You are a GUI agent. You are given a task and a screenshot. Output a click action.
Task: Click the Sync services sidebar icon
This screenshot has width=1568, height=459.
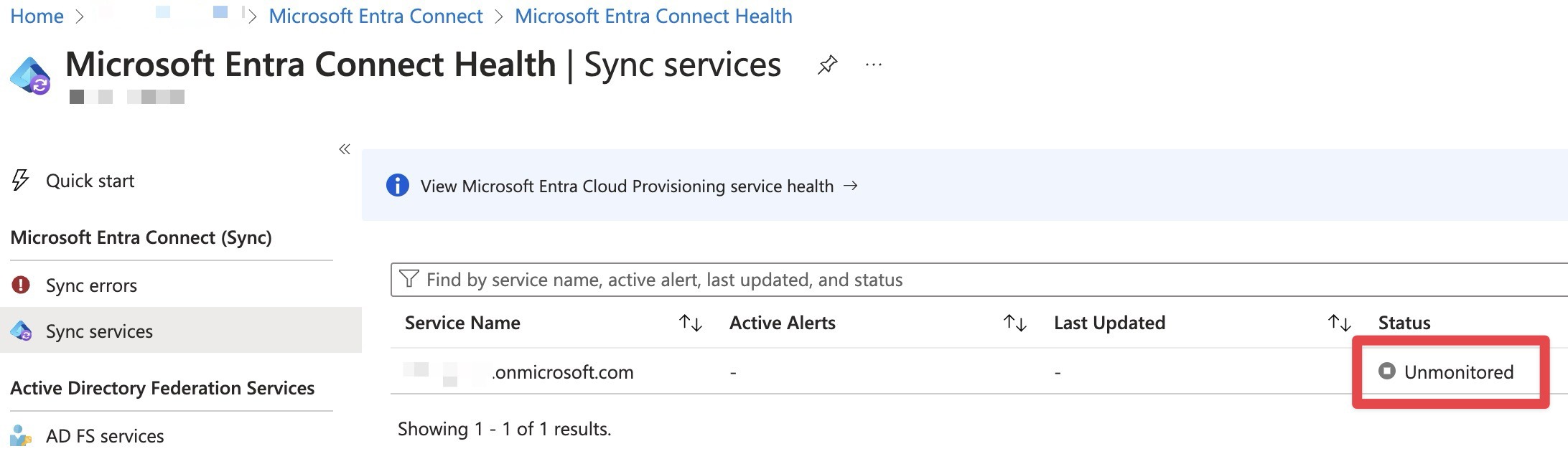pos(21,331)
